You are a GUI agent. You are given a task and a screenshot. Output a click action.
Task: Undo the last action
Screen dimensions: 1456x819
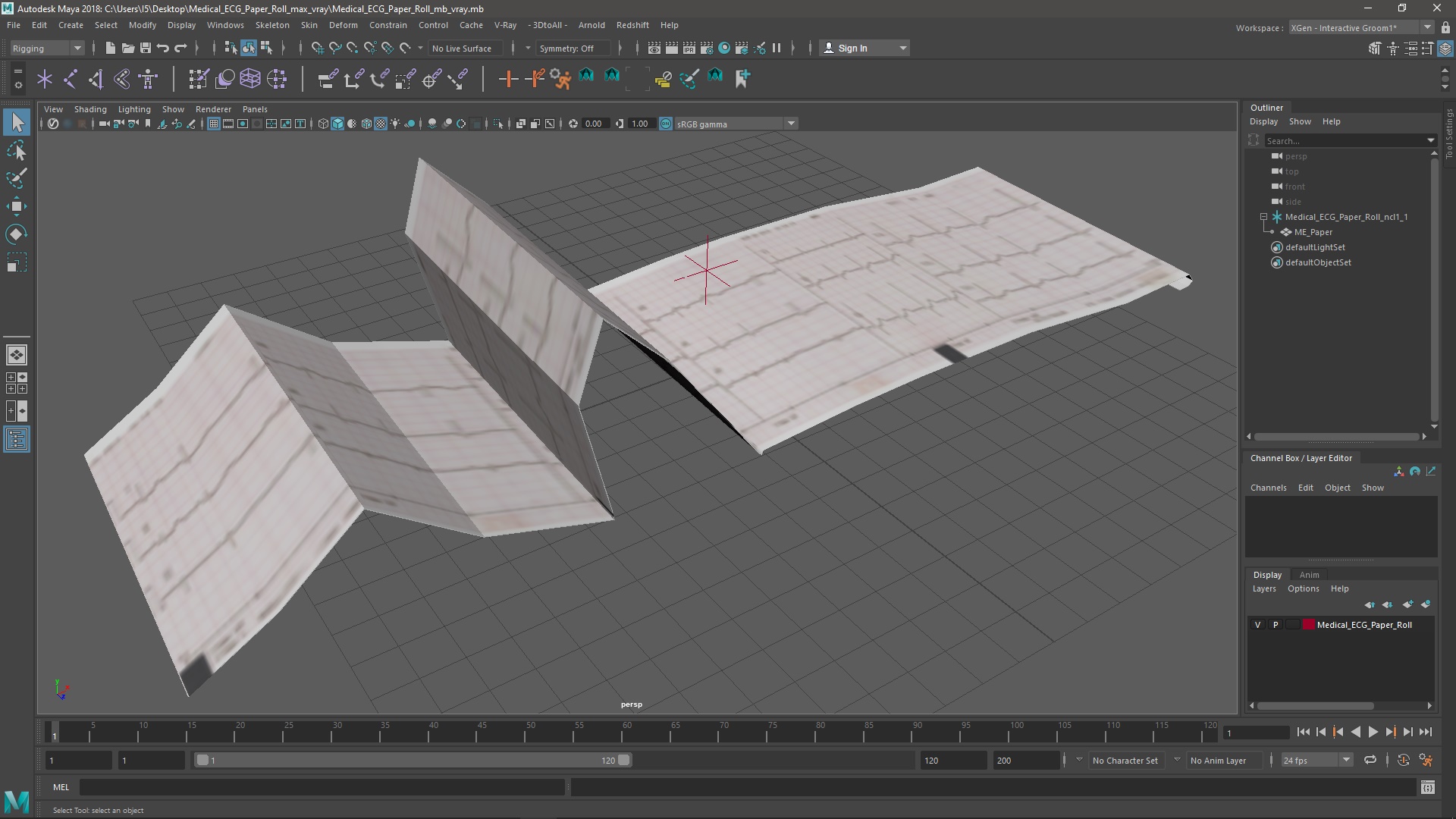pos(163,48)
